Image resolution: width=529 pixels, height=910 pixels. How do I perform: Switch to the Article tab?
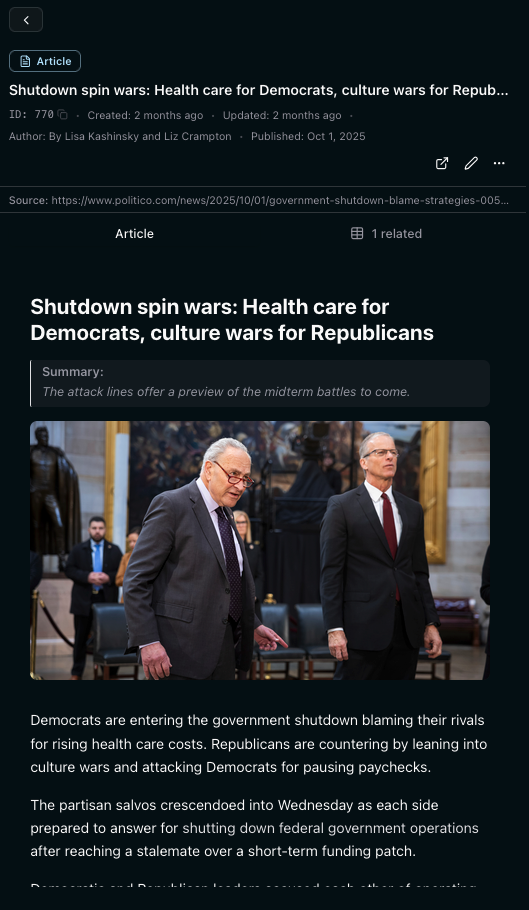click(134, 234)
